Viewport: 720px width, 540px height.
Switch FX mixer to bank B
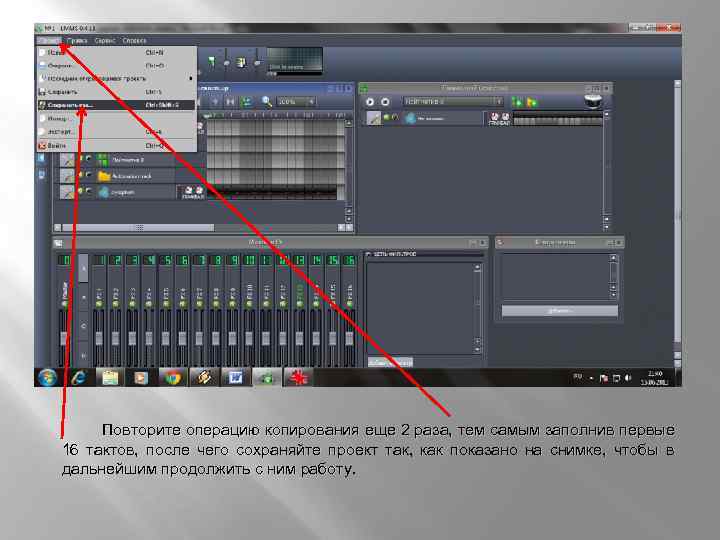click(x=84, y=298)
